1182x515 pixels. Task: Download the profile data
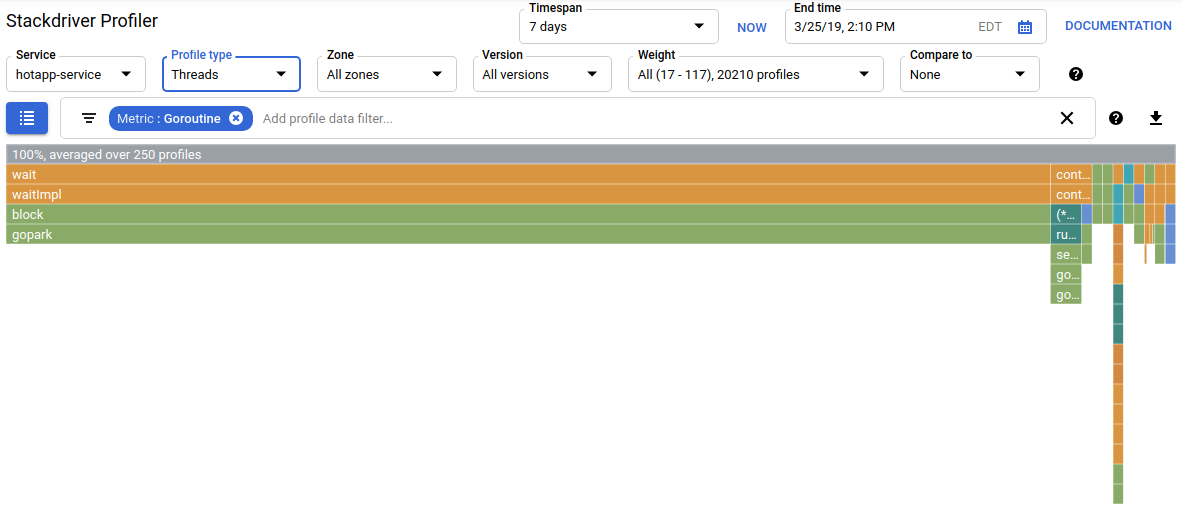pos(1156,118)
